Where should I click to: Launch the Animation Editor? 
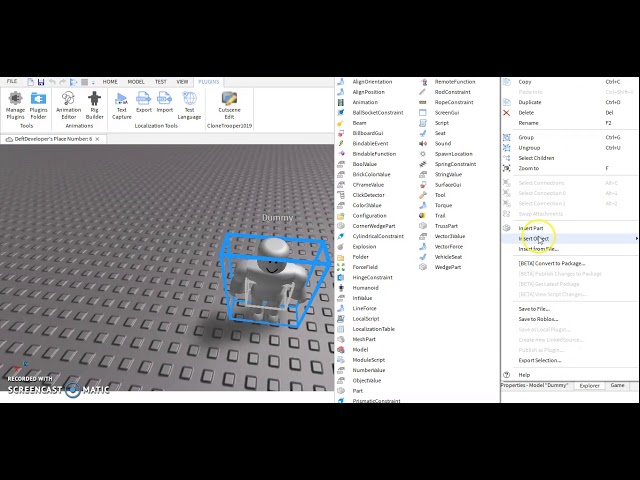coord(69,105)
